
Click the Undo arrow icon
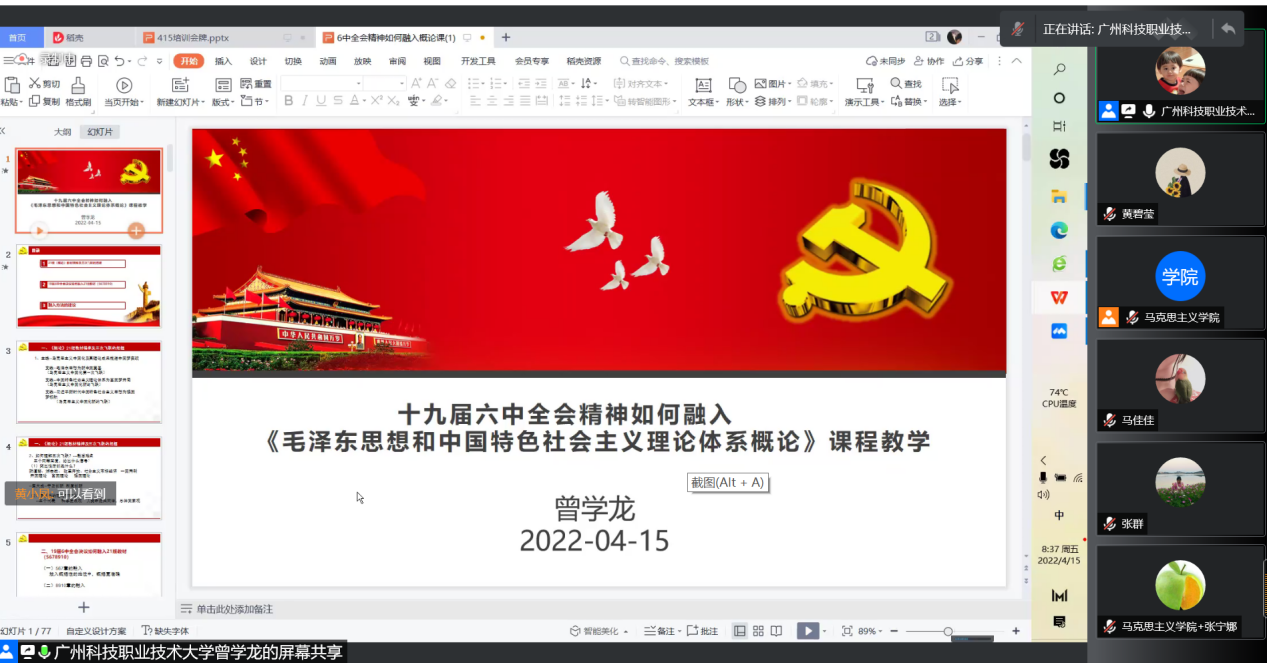(x=119, y=61)
